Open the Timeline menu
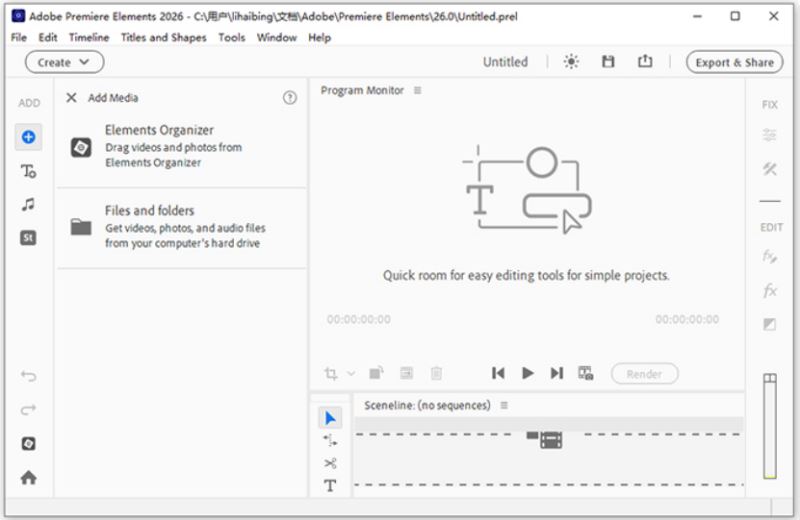800x520 pixels. [x=89, y=37]
